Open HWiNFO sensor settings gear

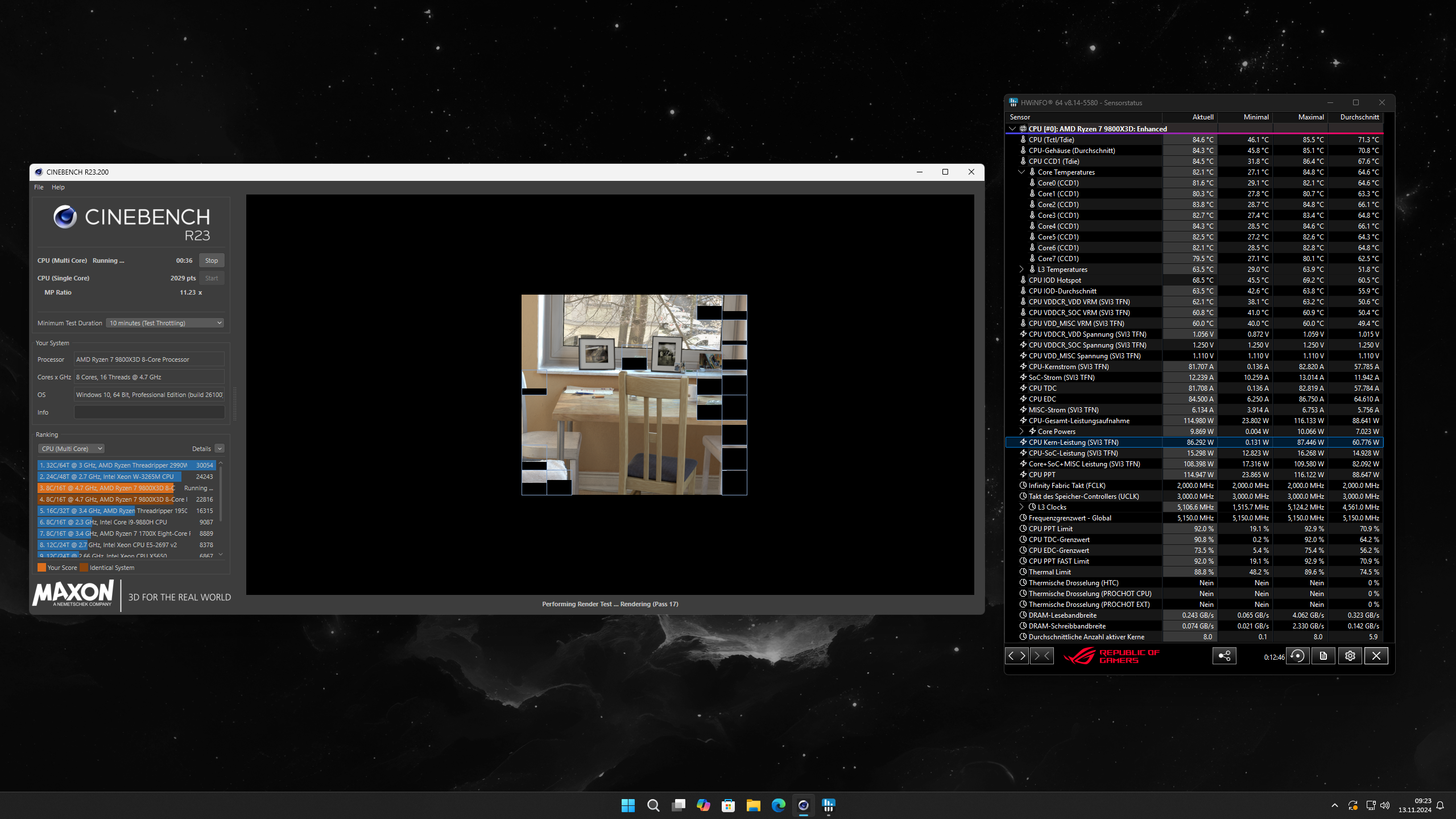1350,656
